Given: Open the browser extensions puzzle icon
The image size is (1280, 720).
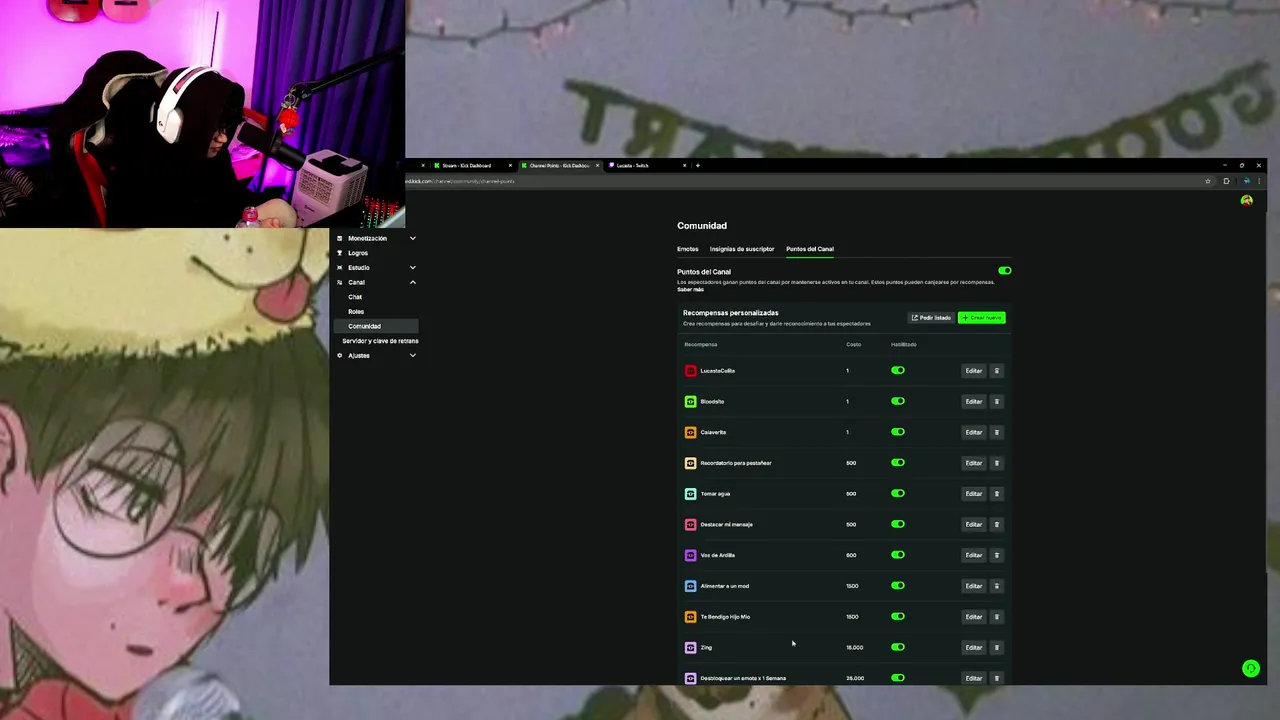Looking at the screenshot, I should [1226, 181].
